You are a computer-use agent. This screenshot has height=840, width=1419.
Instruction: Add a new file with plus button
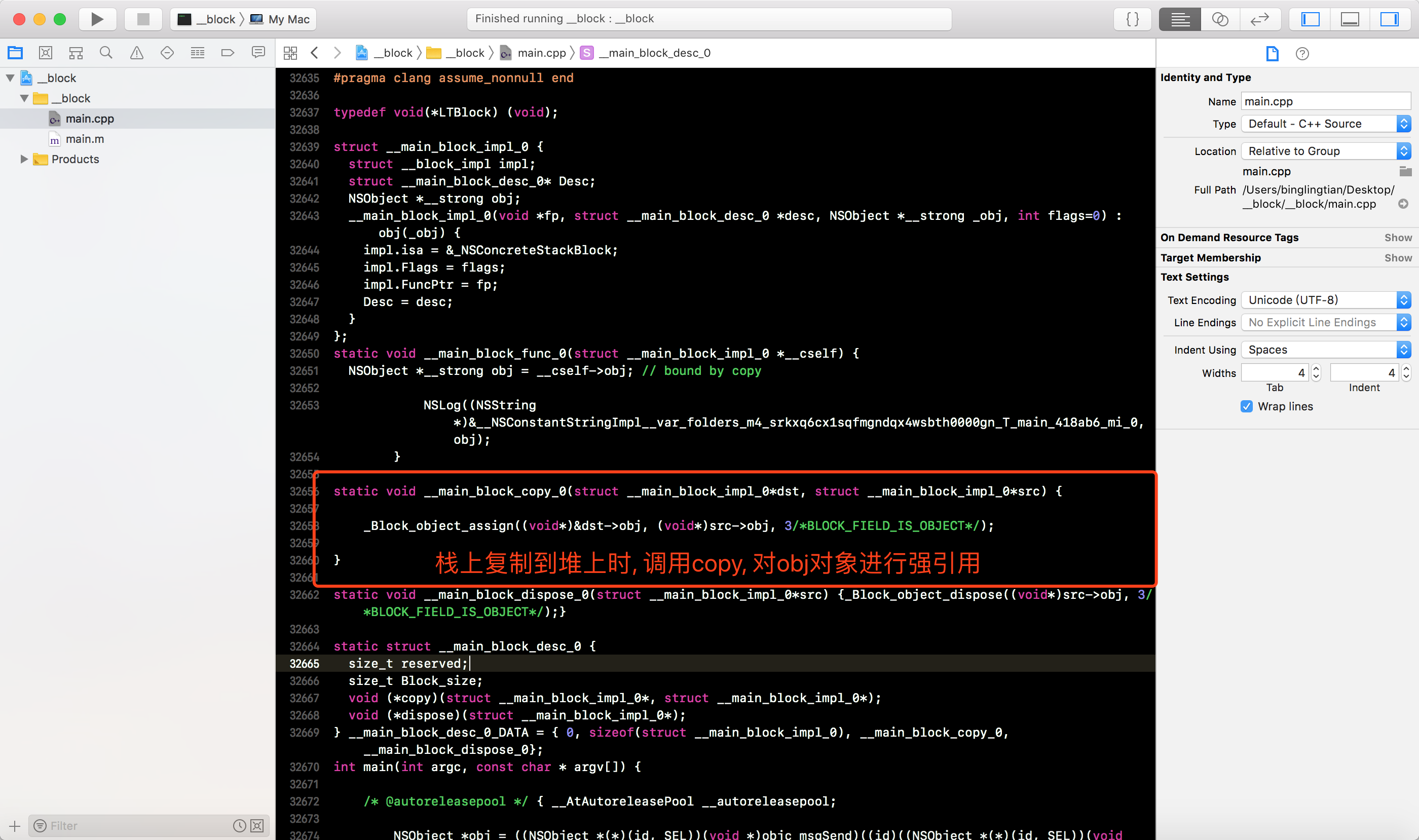point(15,826)
